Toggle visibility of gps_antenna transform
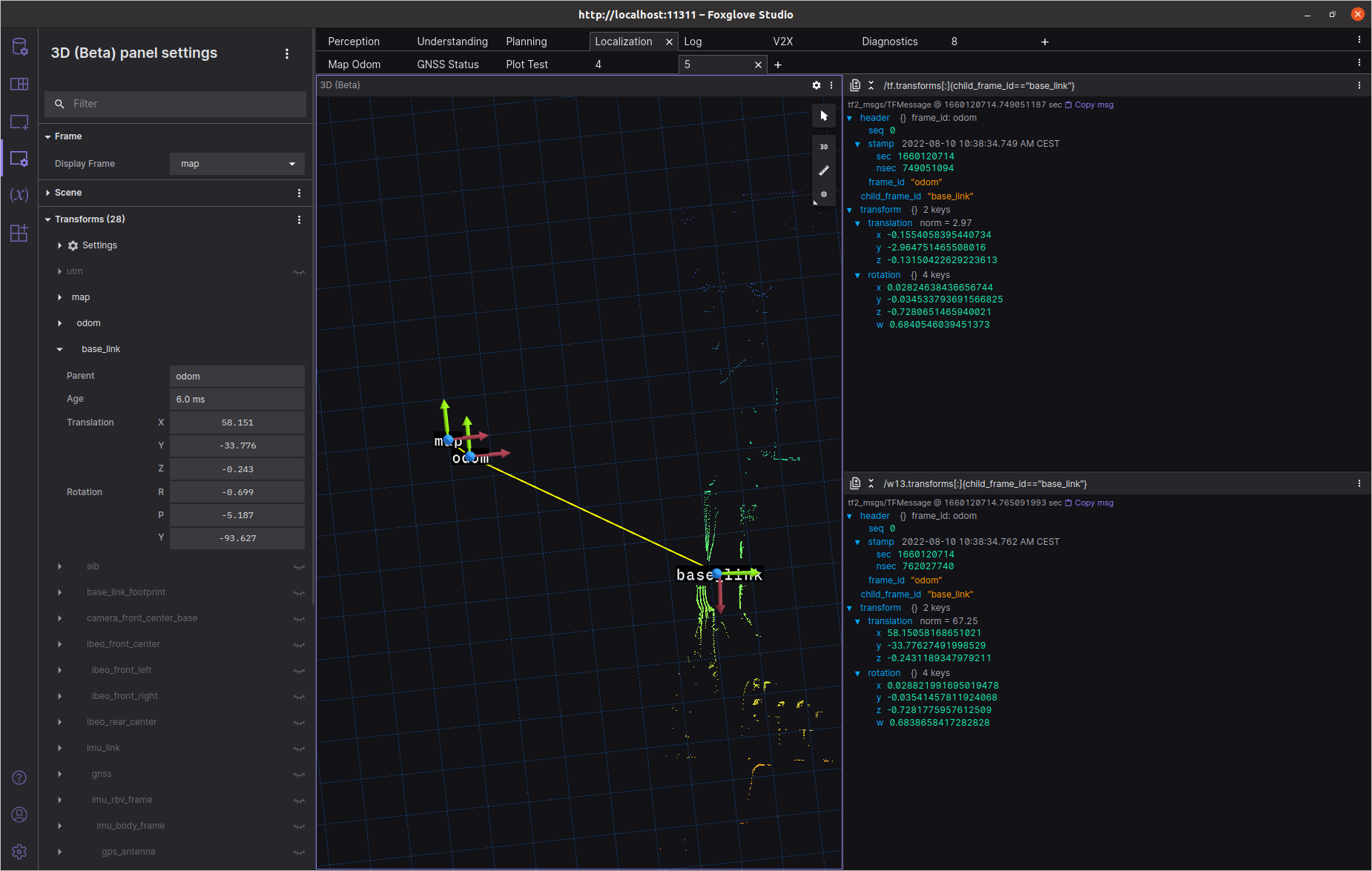The width and height of the screenshot is (1372, 871). tap(299, 852)
